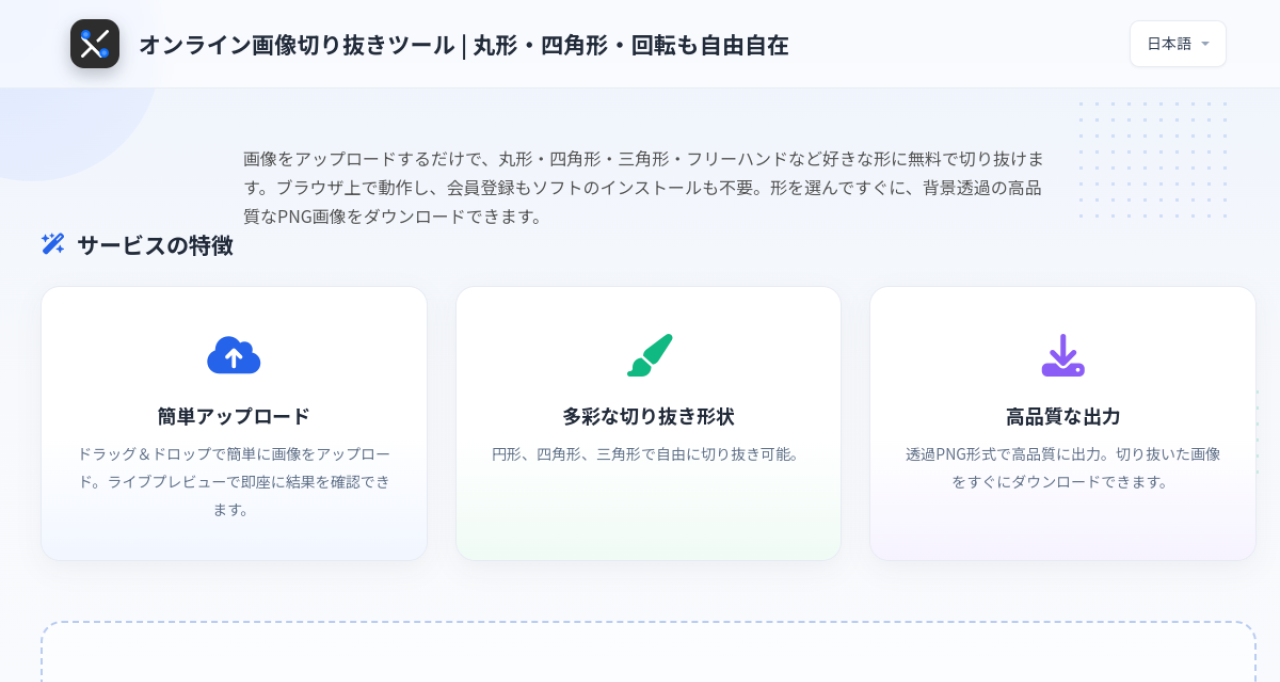
Task: Click the dropdown arrow beside 日本語
Action: 1205,44
